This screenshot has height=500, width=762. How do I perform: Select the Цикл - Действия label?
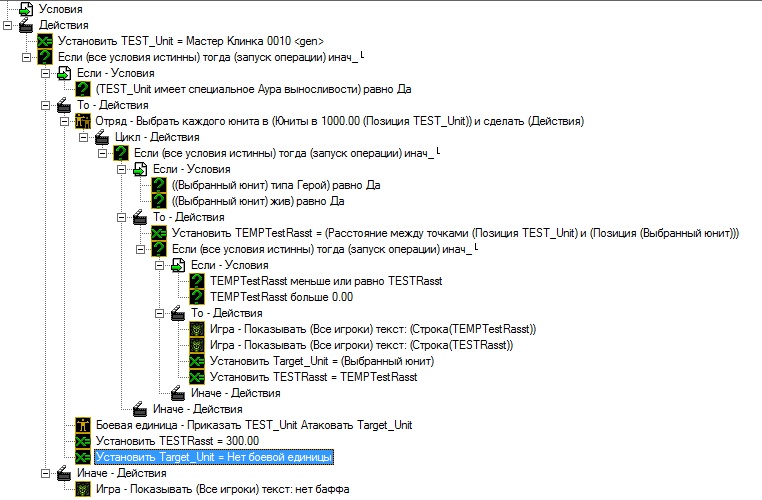(157, 137)
